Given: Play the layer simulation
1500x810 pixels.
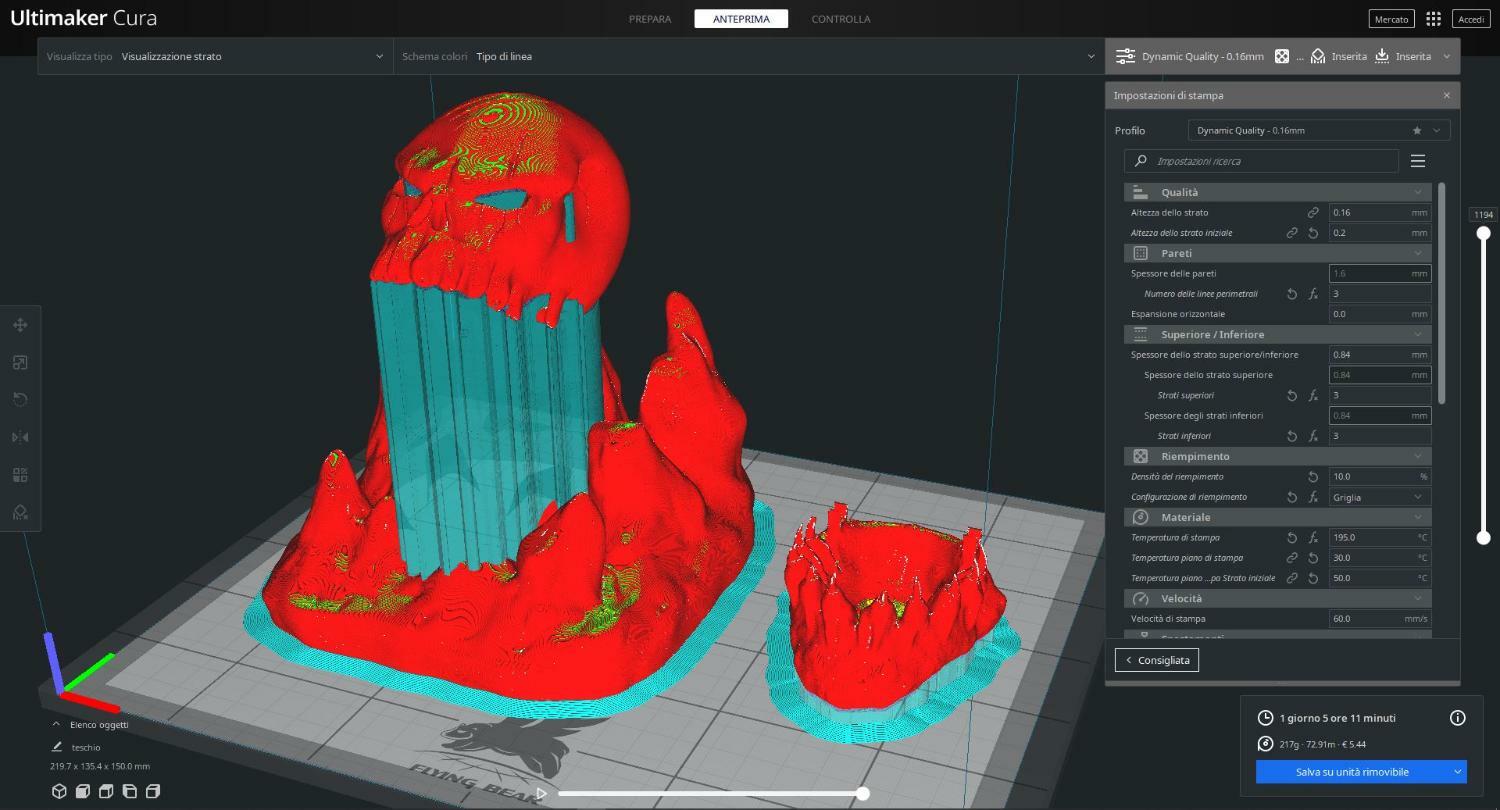Looking at the screenshot, I should pos(541,793).
